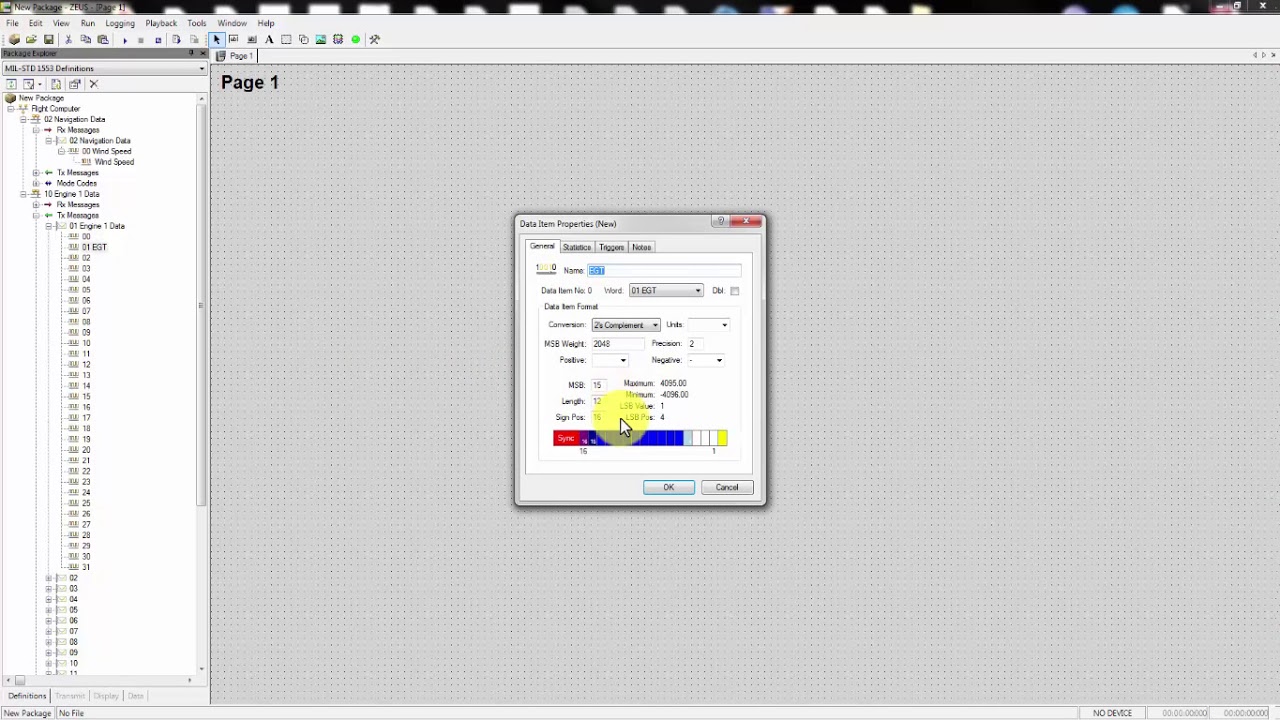Collapse 10 Engine 1 Data node
Image resolution: width=1280 pixels, height=720 pixels.
coord(24,194)
